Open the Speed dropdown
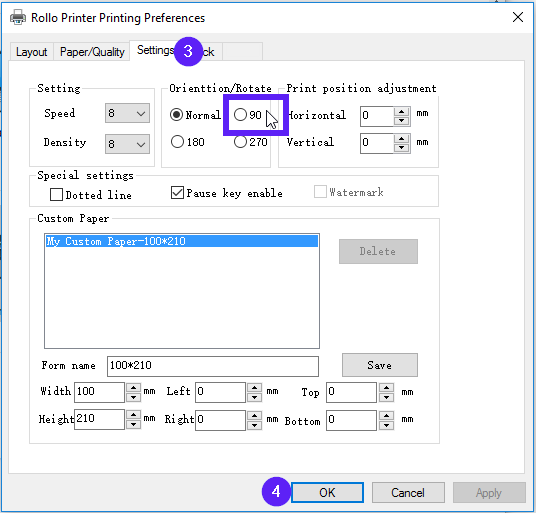This screenshot has width=536, height=513. (127, 113)
